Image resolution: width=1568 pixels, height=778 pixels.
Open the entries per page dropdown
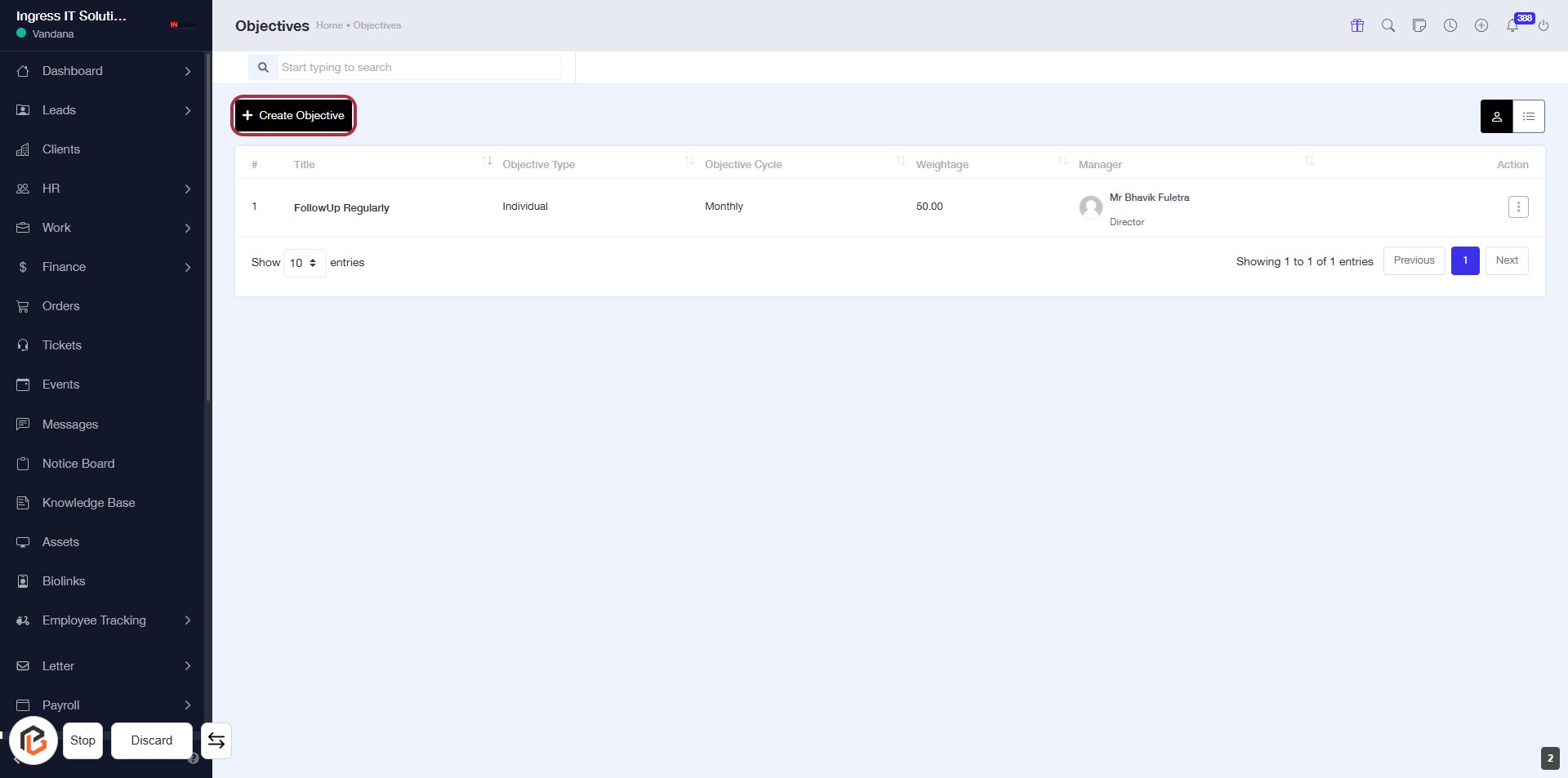point(304,263)
